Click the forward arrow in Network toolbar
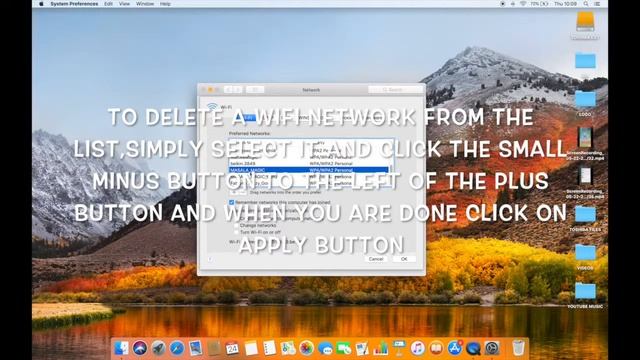The height and width of the screenshot is (360, 640). [238, 89]
